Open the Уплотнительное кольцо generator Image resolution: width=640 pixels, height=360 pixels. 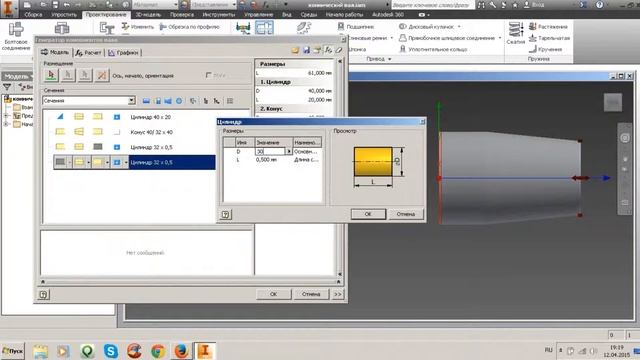(x=433, y=49)
